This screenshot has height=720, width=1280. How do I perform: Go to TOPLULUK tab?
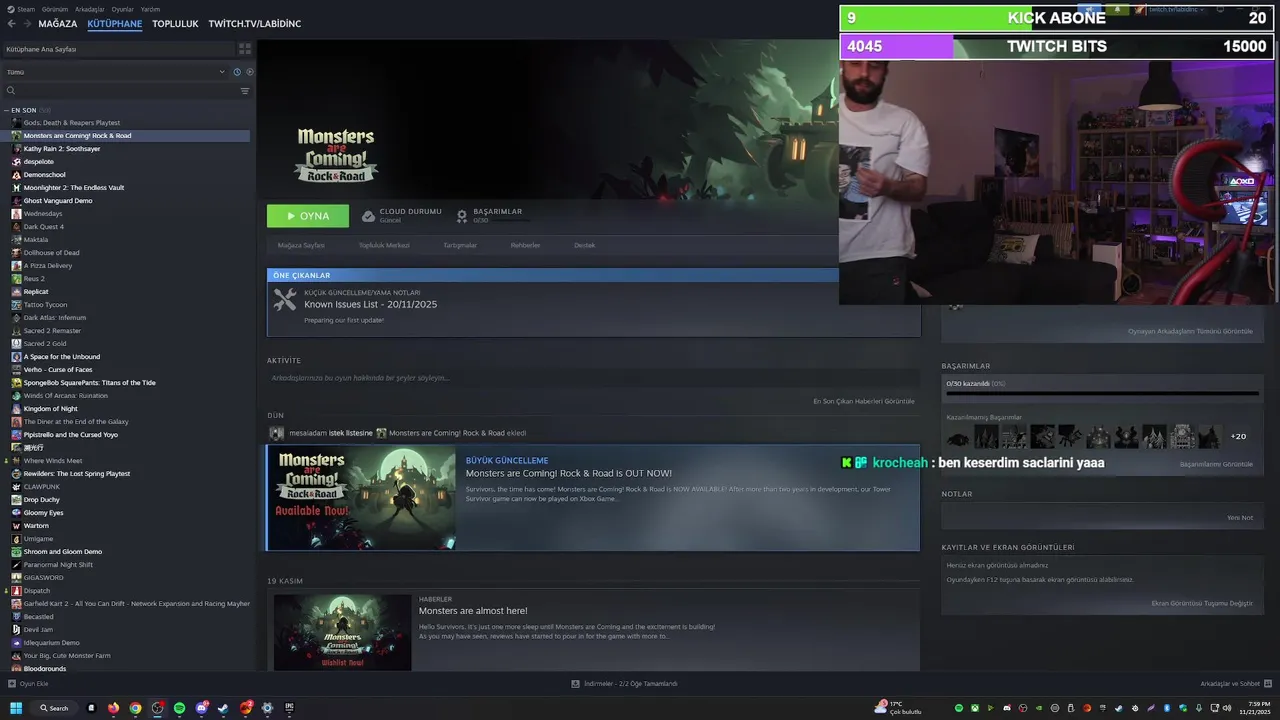175,23
